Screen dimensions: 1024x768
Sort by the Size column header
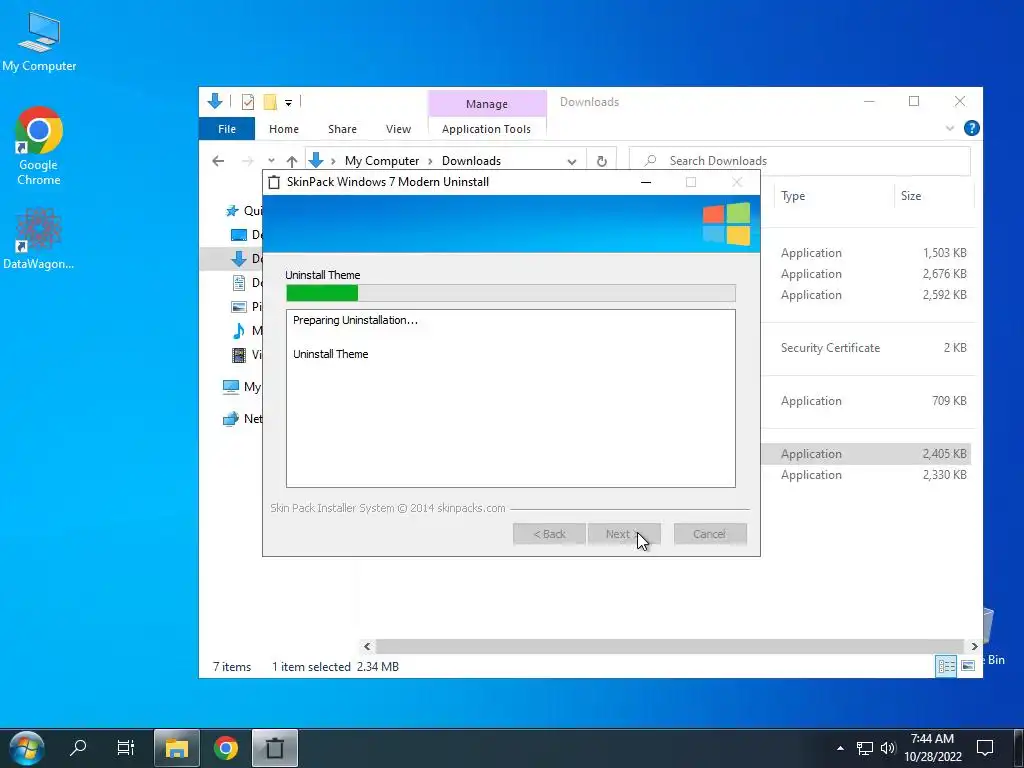[934, 196]
